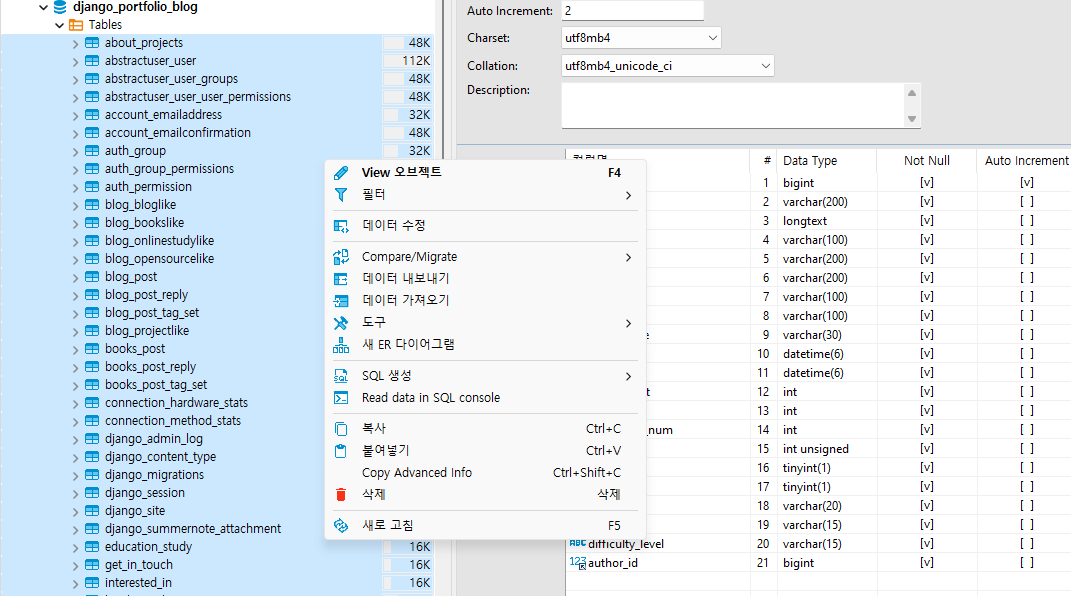1071x596 pixels.
Task: Click the django_session table icon
Action: pos(92,493)
